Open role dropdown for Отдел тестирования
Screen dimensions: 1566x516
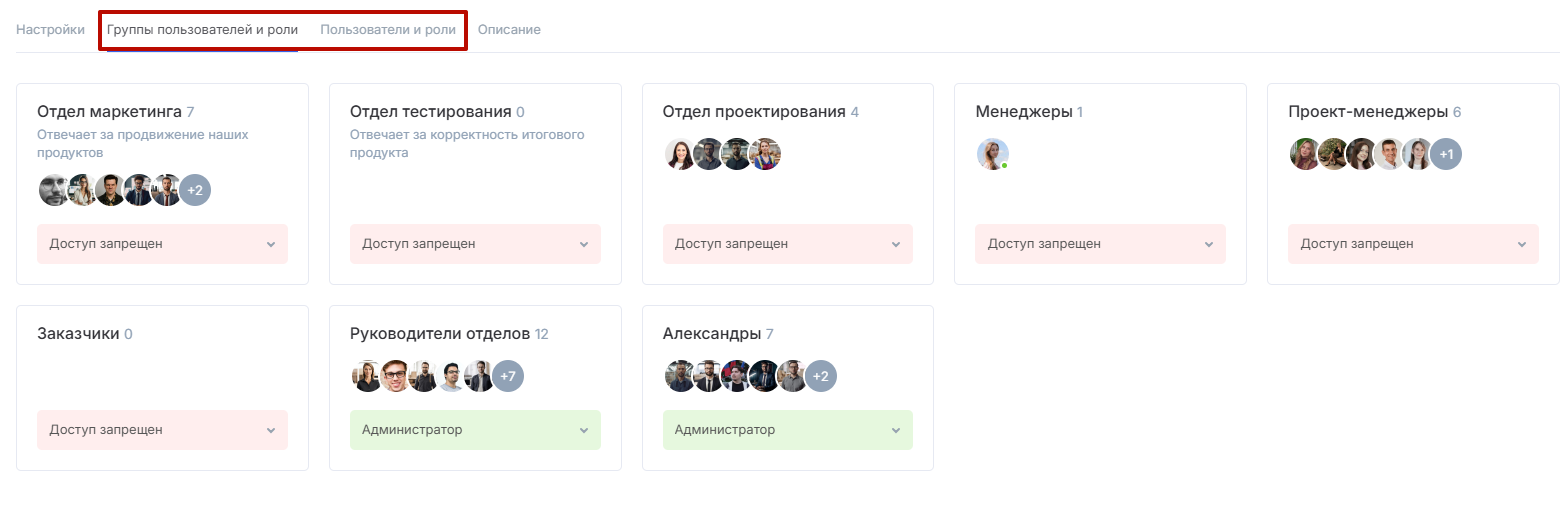475,244
